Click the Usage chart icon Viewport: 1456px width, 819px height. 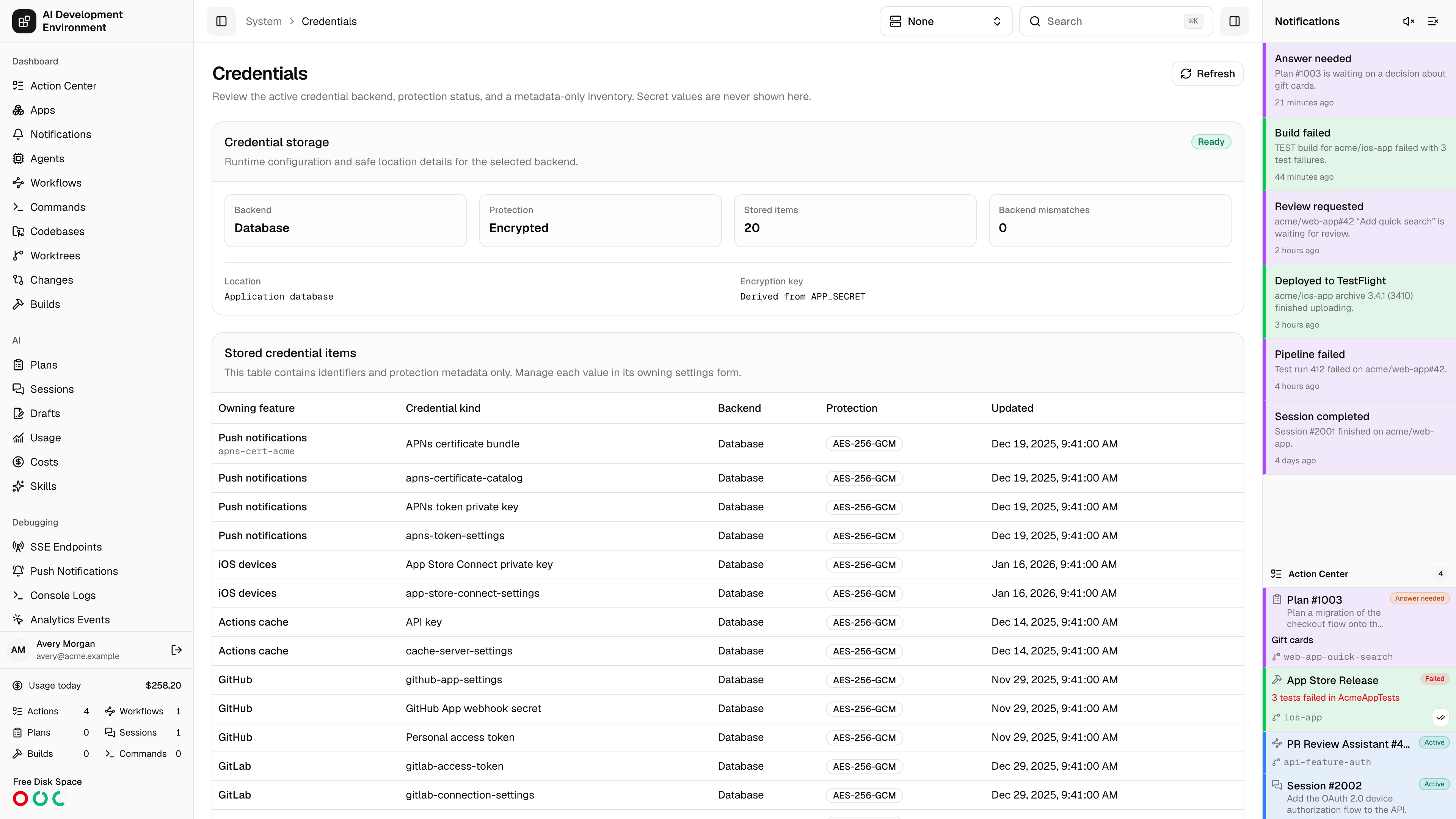pyautogui.click(x=18, y=438)
